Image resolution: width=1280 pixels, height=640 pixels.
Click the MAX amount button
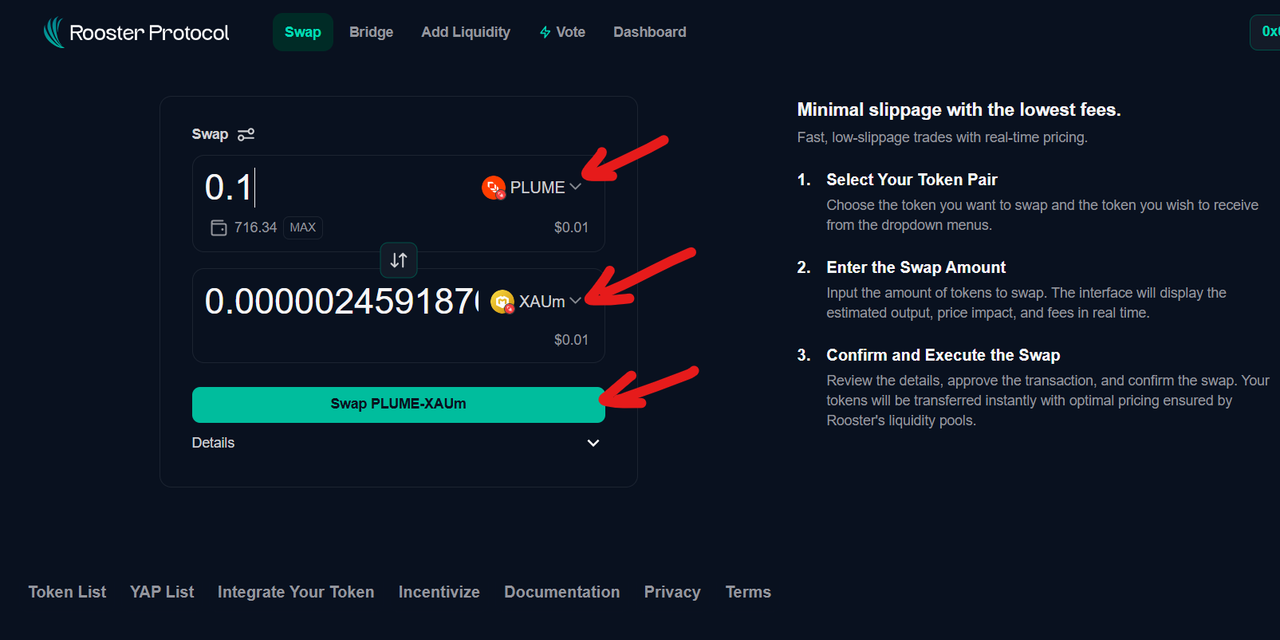(303, 227)
